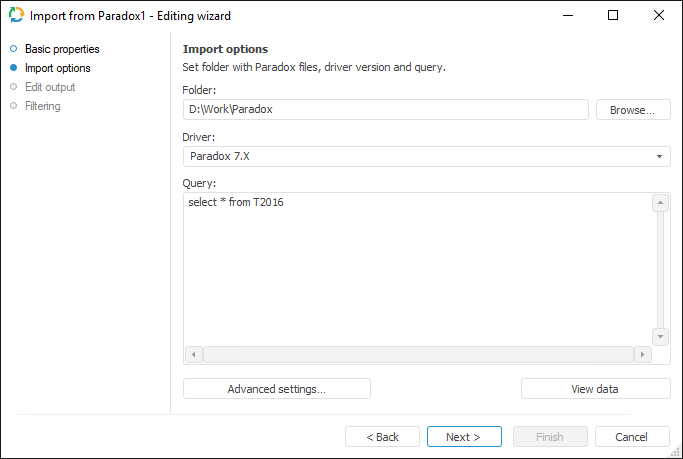Viewport: 683px width, 459px height.
Task: Click the horizontal scrollbar track of query
Action: click(x=417, y=355)
